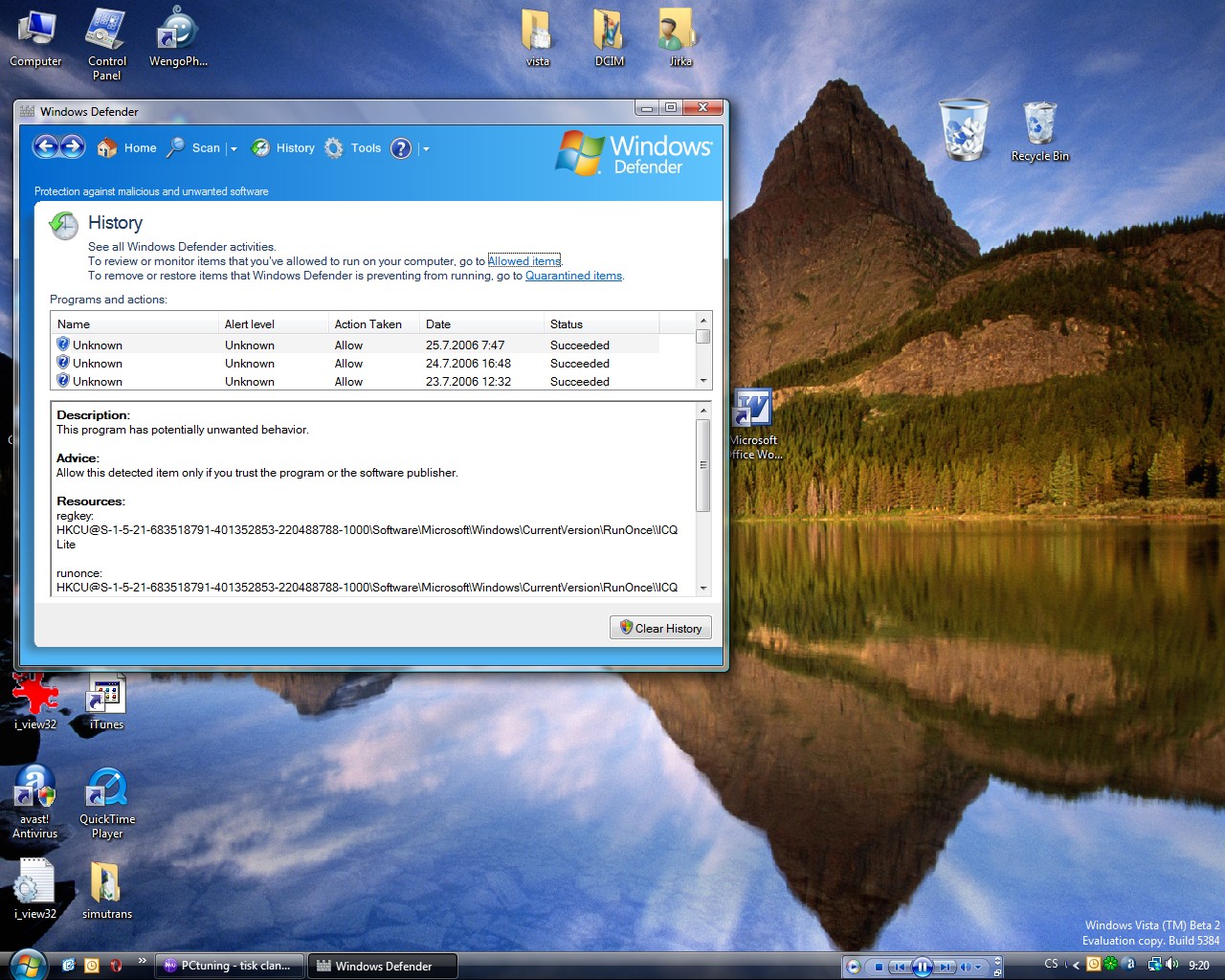The image size is (1225, 980).
Task: Select the Unknown entry dated 25.7.2006 7:47
Action: point(355,345)
